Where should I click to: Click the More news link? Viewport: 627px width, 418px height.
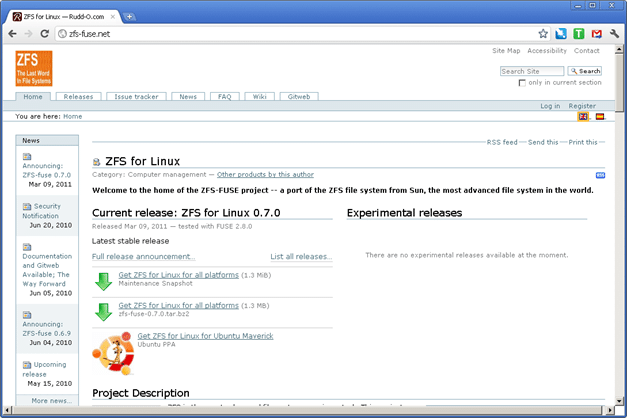click(x=52, y=401)
